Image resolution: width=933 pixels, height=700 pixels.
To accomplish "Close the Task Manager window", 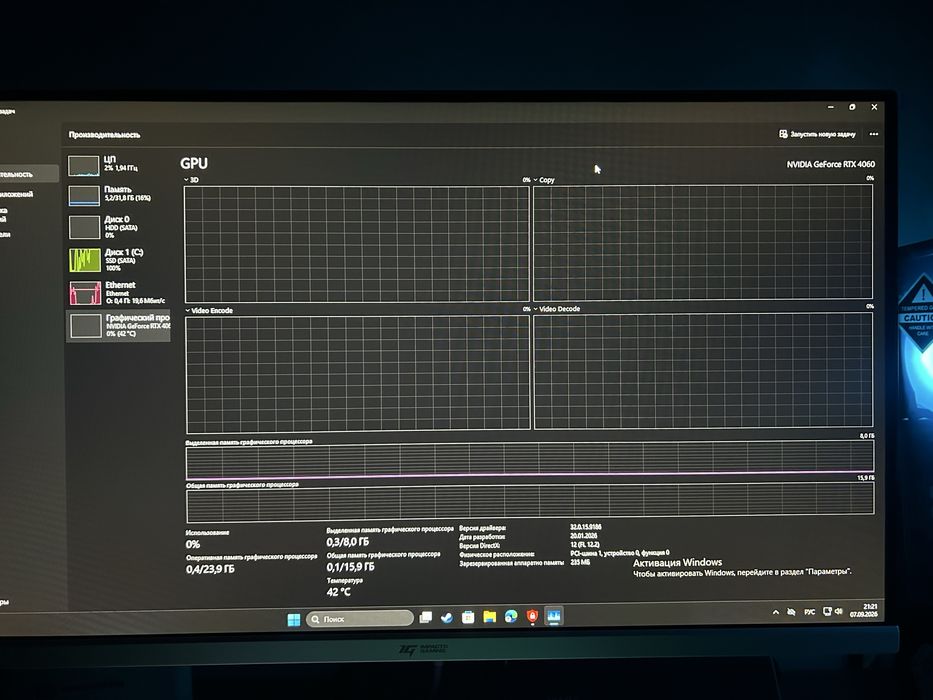I will tap(874, 107).
